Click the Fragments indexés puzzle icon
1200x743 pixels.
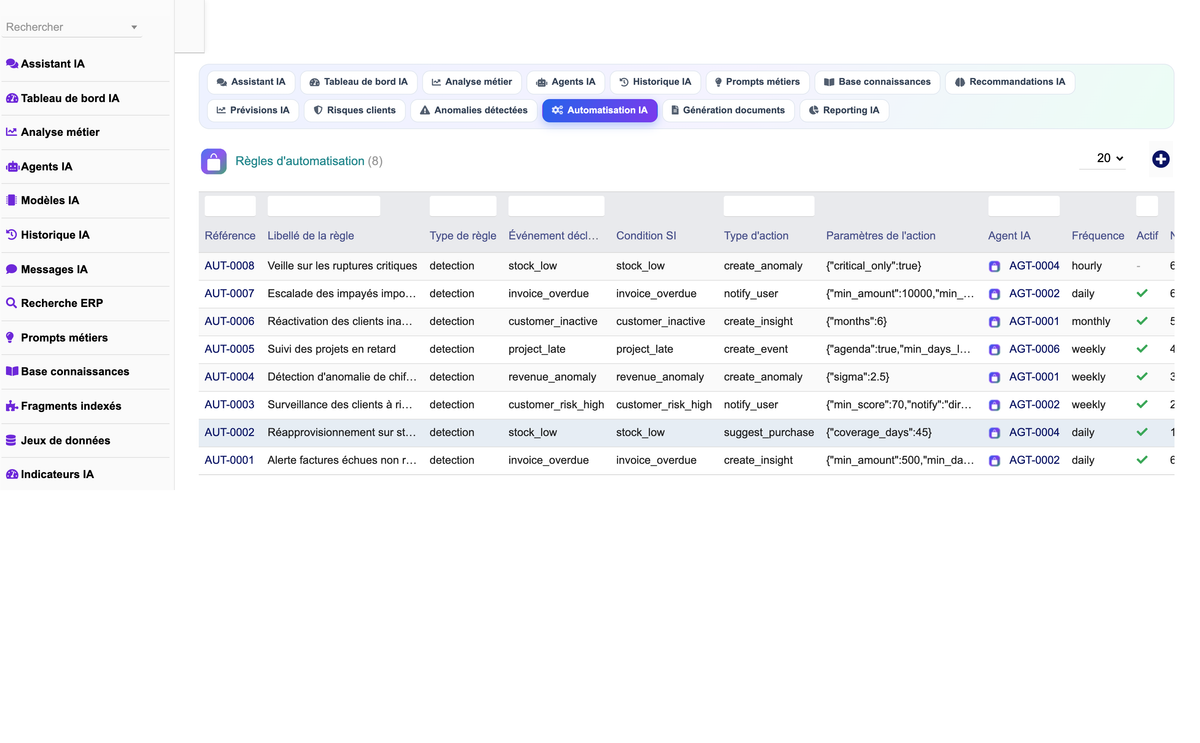click(12, 406)
